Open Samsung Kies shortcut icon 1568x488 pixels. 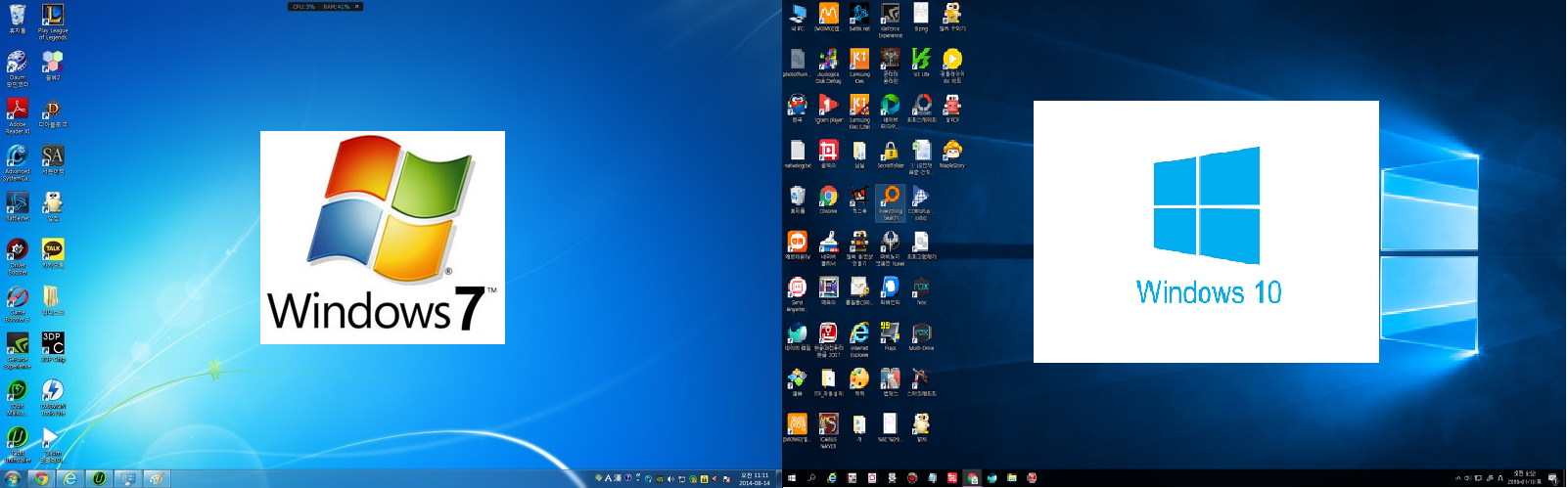coord(859,67)
